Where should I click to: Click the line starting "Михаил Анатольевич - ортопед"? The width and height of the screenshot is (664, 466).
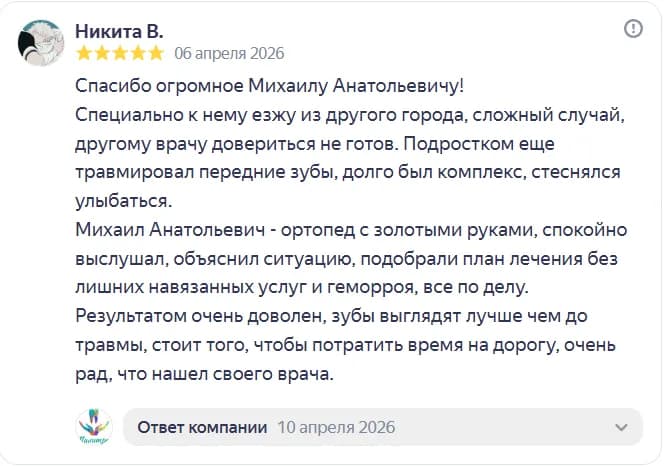pos(350,230)
